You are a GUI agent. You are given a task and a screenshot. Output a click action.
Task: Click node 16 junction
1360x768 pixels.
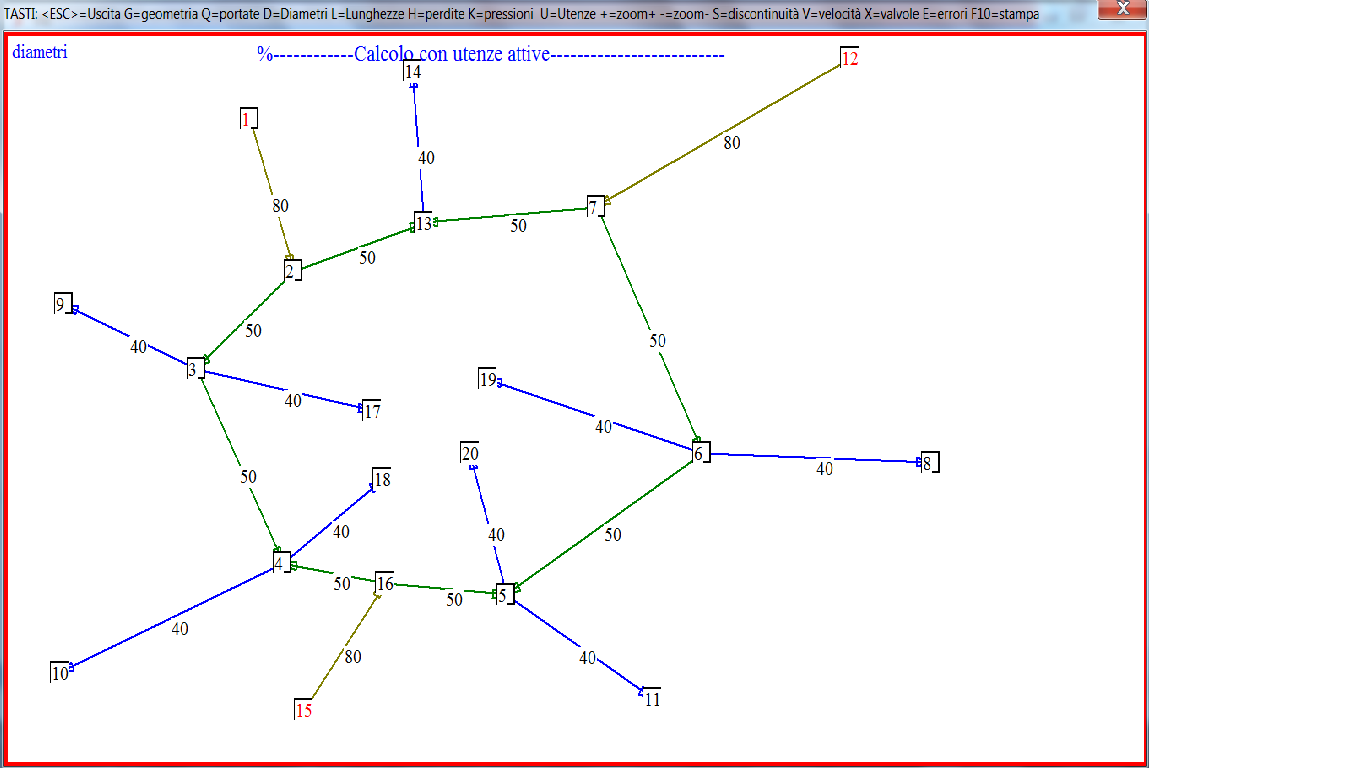(x=385, y=583)
